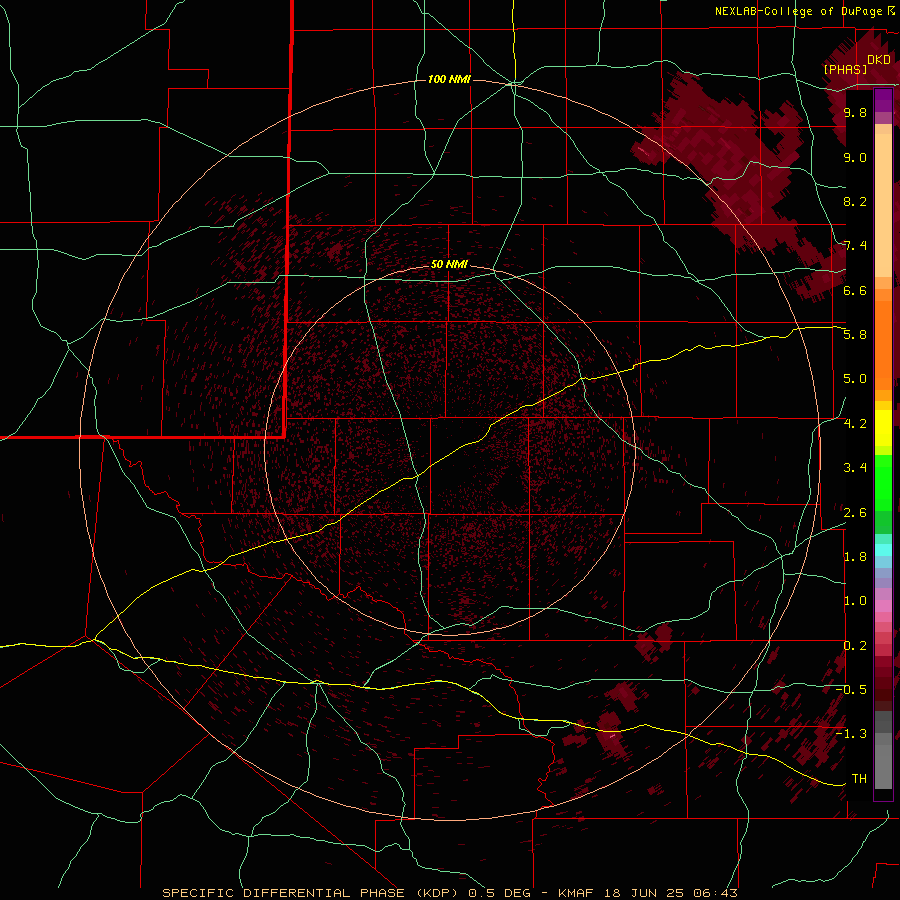Pick the yellow segment of the color bar

coord(883,428)
